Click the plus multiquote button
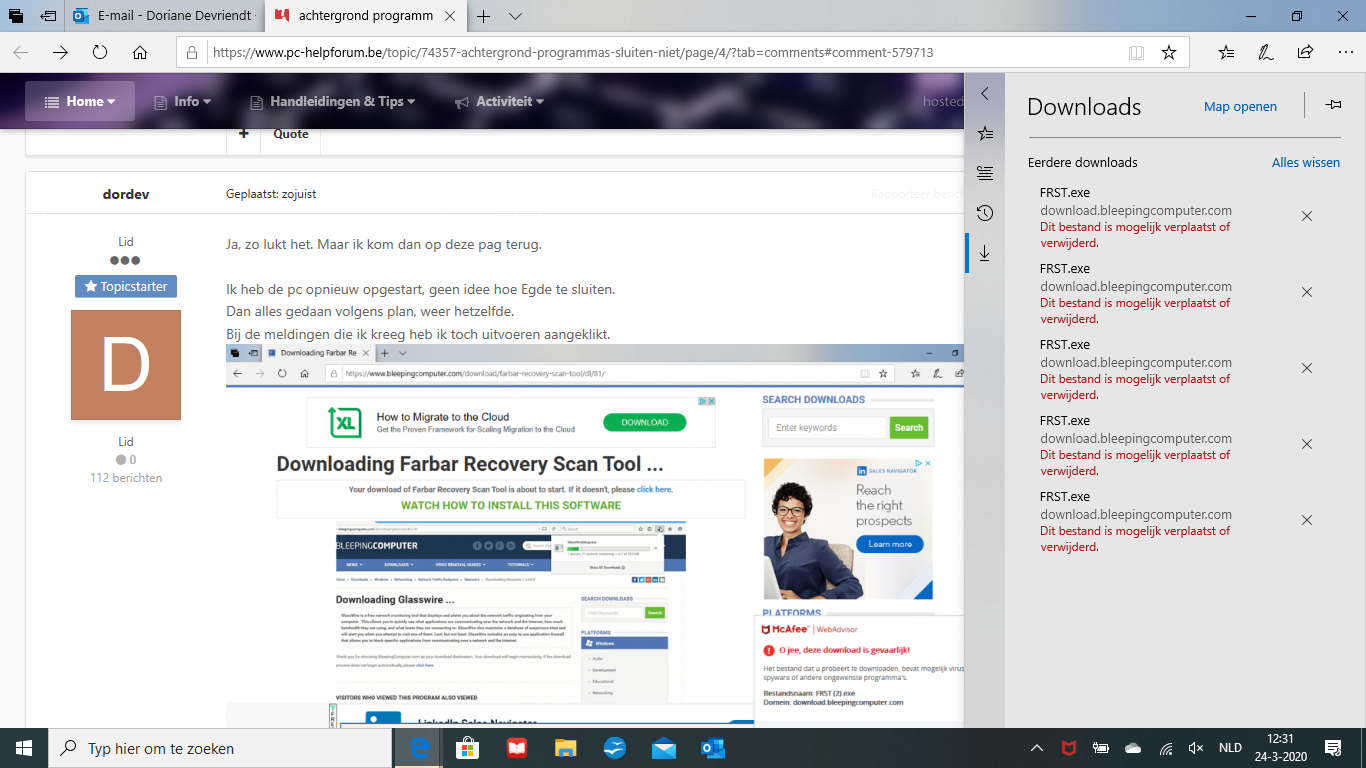The image size is (1366, 768). pos(243,134)
